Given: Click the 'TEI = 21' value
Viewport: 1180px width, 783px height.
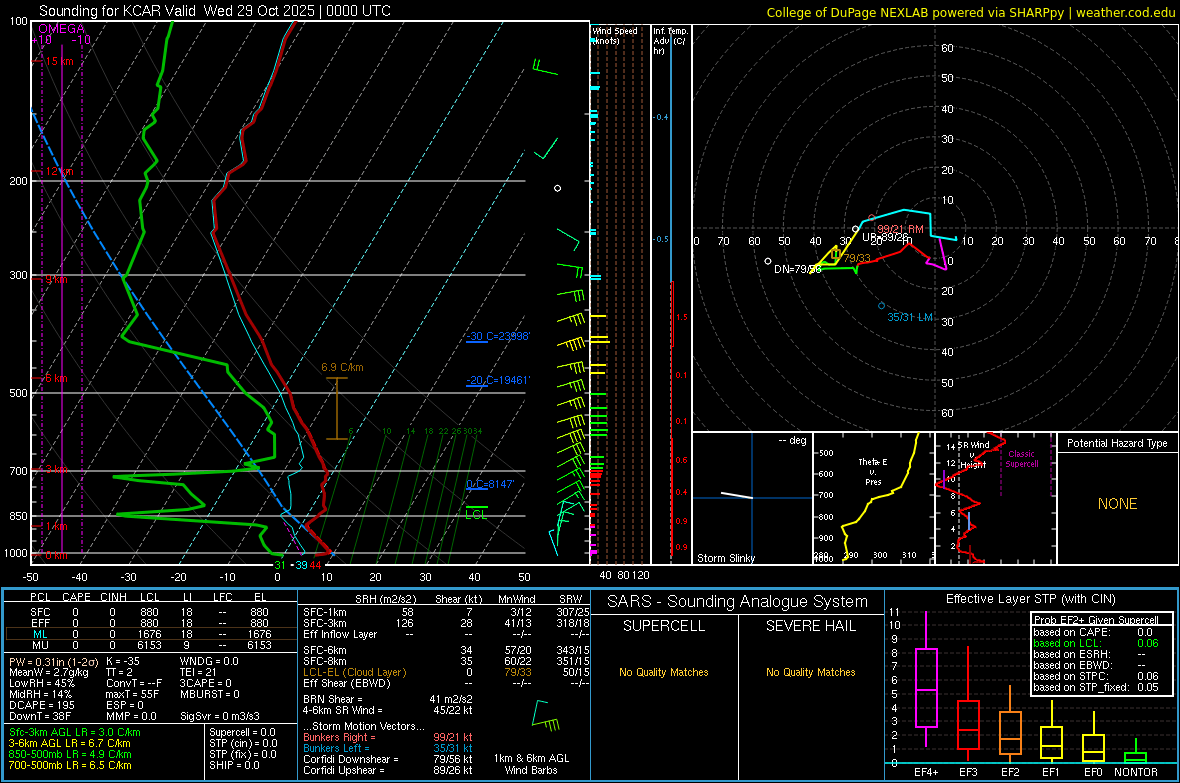Looking at the screenshot, I should click(198, 672).
